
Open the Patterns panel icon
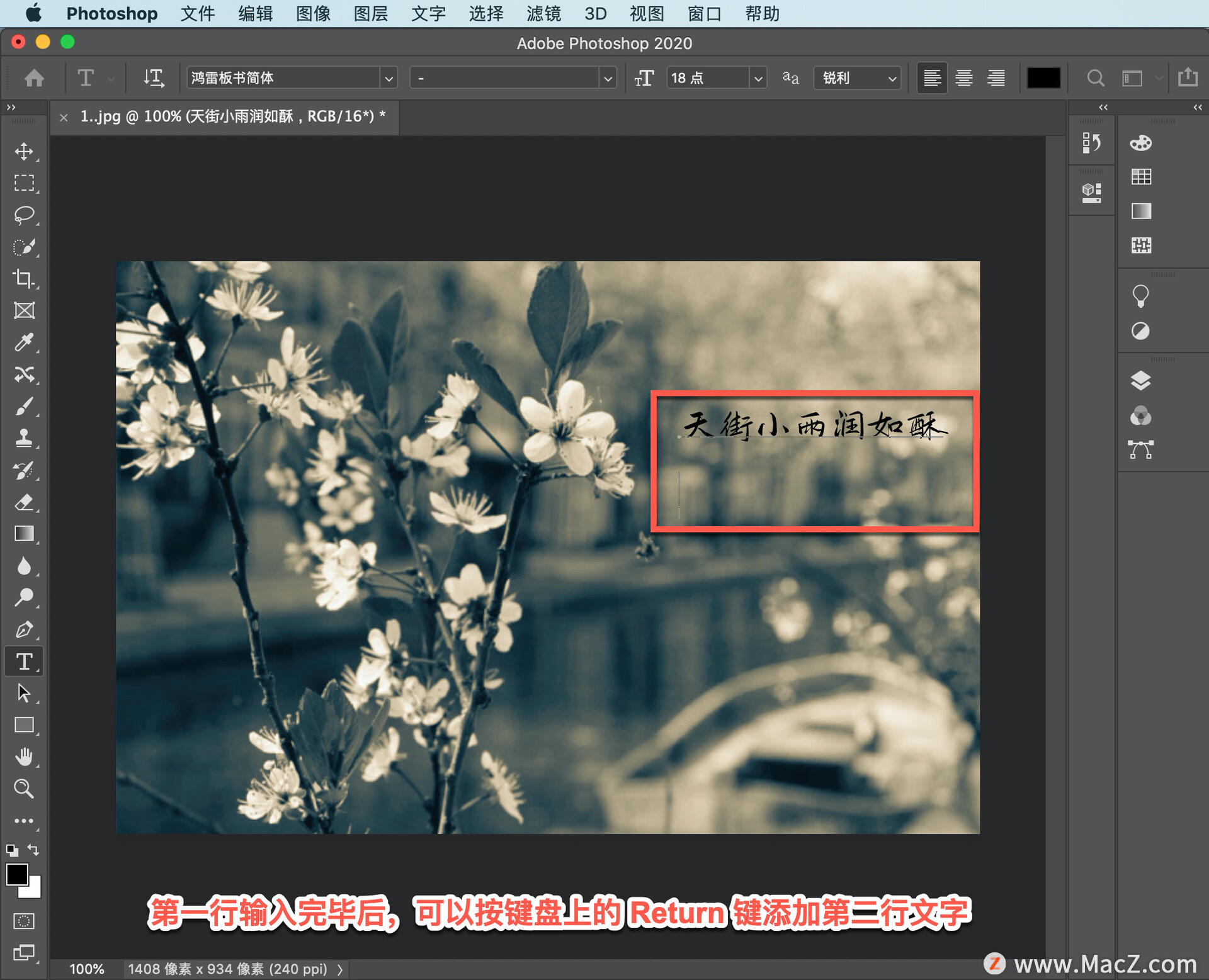coord(1140,245)
